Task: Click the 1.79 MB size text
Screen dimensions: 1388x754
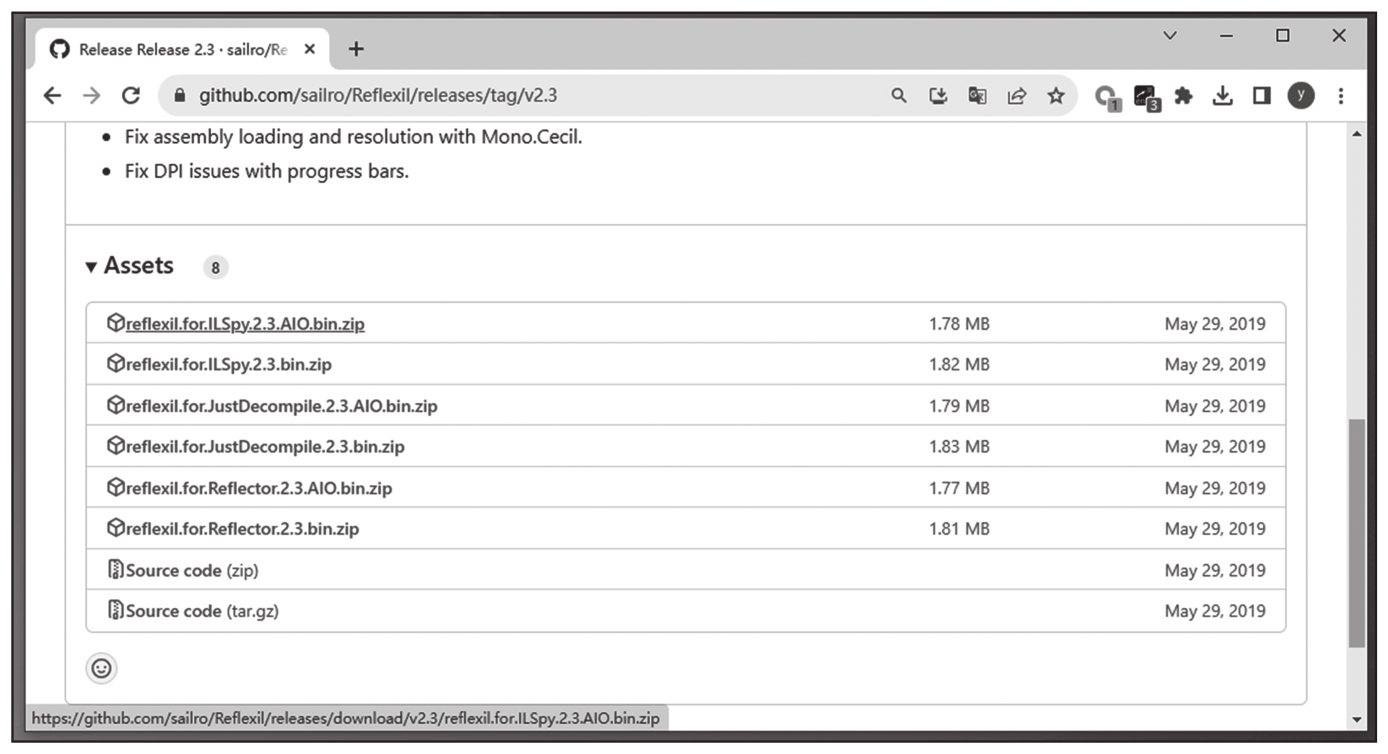Action: (x=959, y=406)
